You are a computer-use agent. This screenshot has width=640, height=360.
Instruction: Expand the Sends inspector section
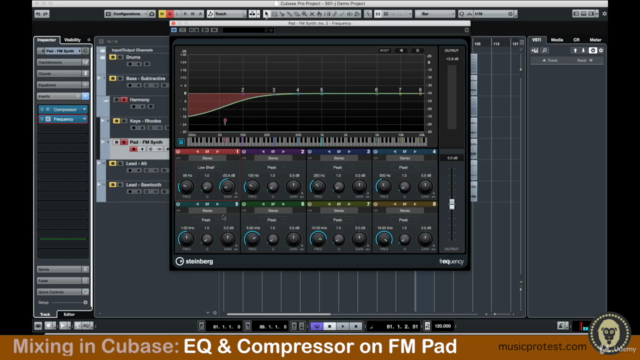[63, 269]
